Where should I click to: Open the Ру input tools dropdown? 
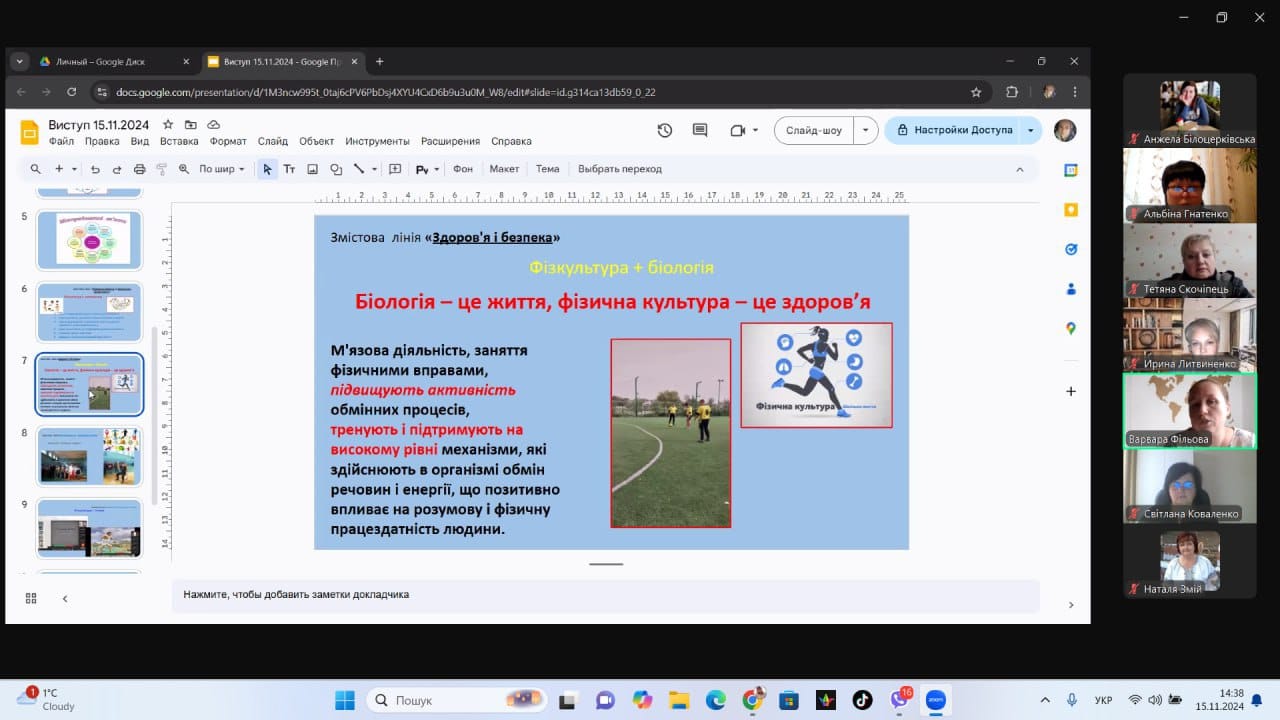click(x=427, y=169)
